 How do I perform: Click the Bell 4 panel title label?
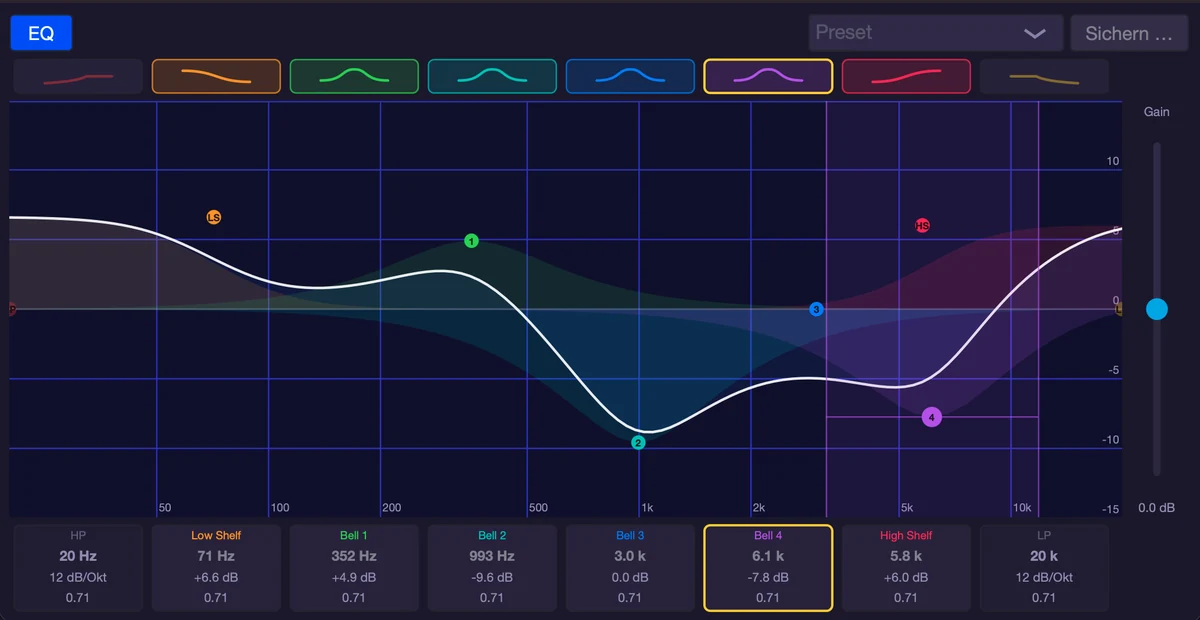pyautogui.click(x=768, y=536)
